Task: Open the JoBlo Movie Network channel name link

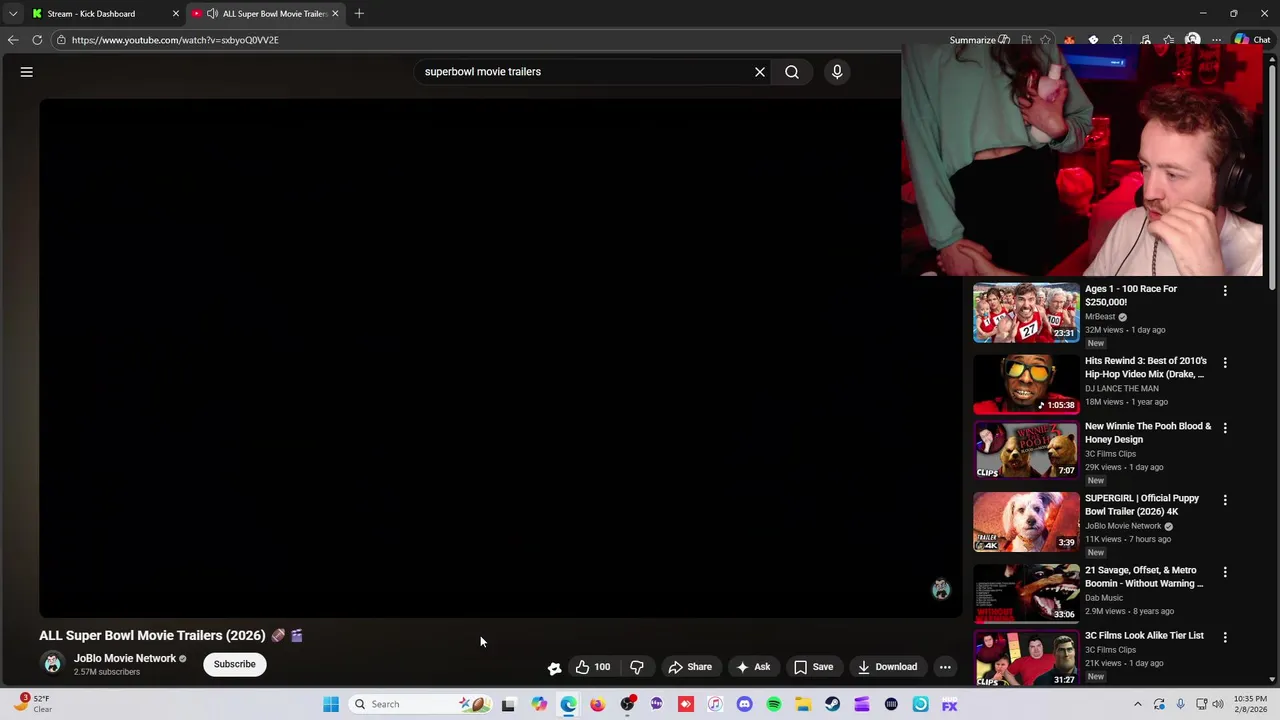Action: point(124,658)
